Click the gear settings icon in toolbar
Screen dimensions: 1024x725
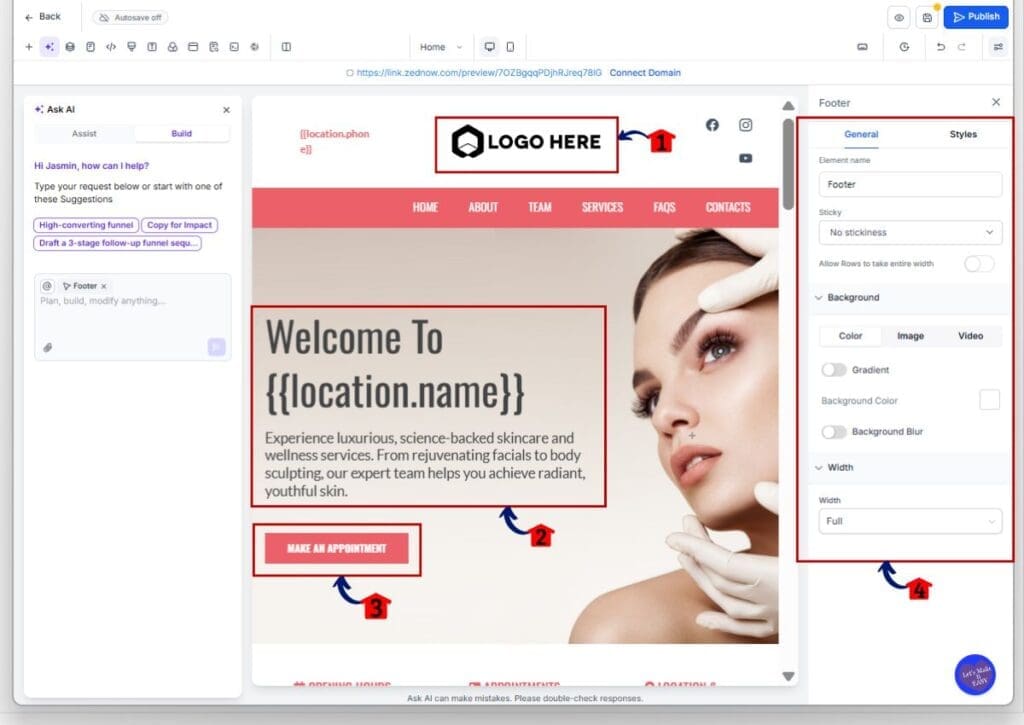click(x=255, y=47)
